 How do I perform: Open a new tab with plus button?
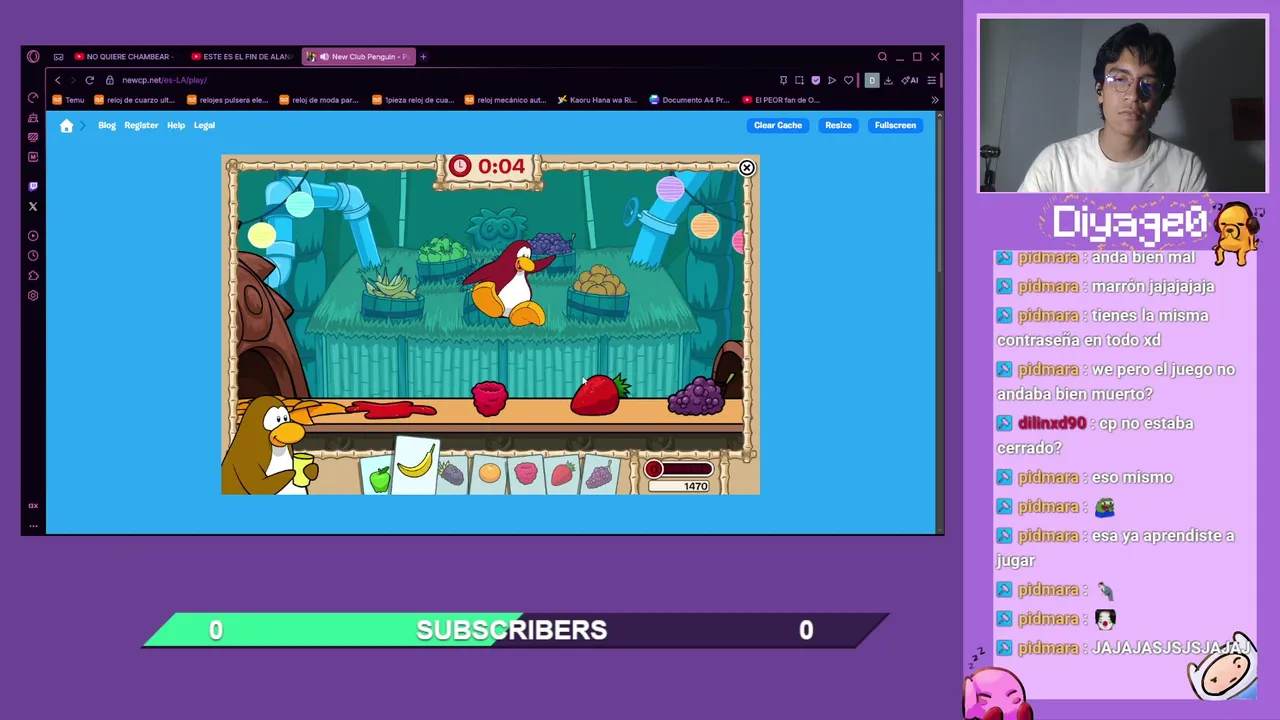click(423, 57)
